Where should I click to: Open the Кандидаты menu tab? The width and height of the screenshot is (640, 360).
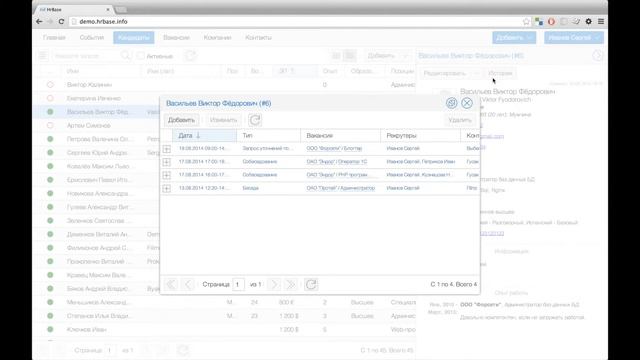tap(133, 38)
